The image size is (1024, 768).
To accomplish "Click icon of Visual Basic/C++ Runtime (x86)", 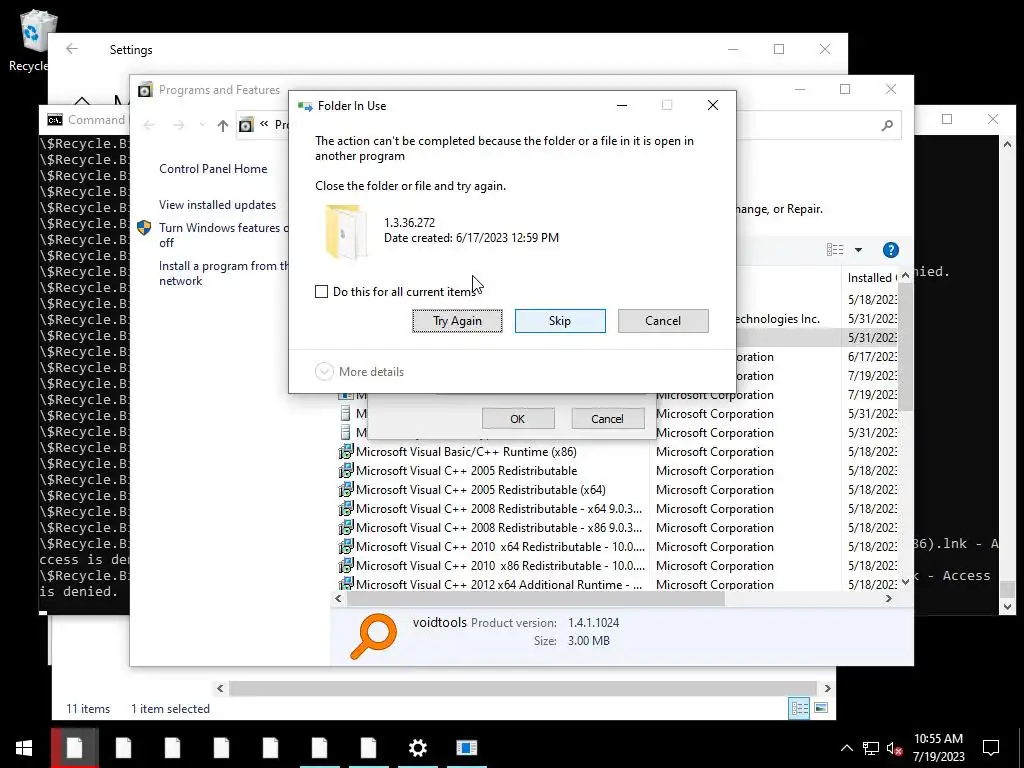I will point(345,452).
